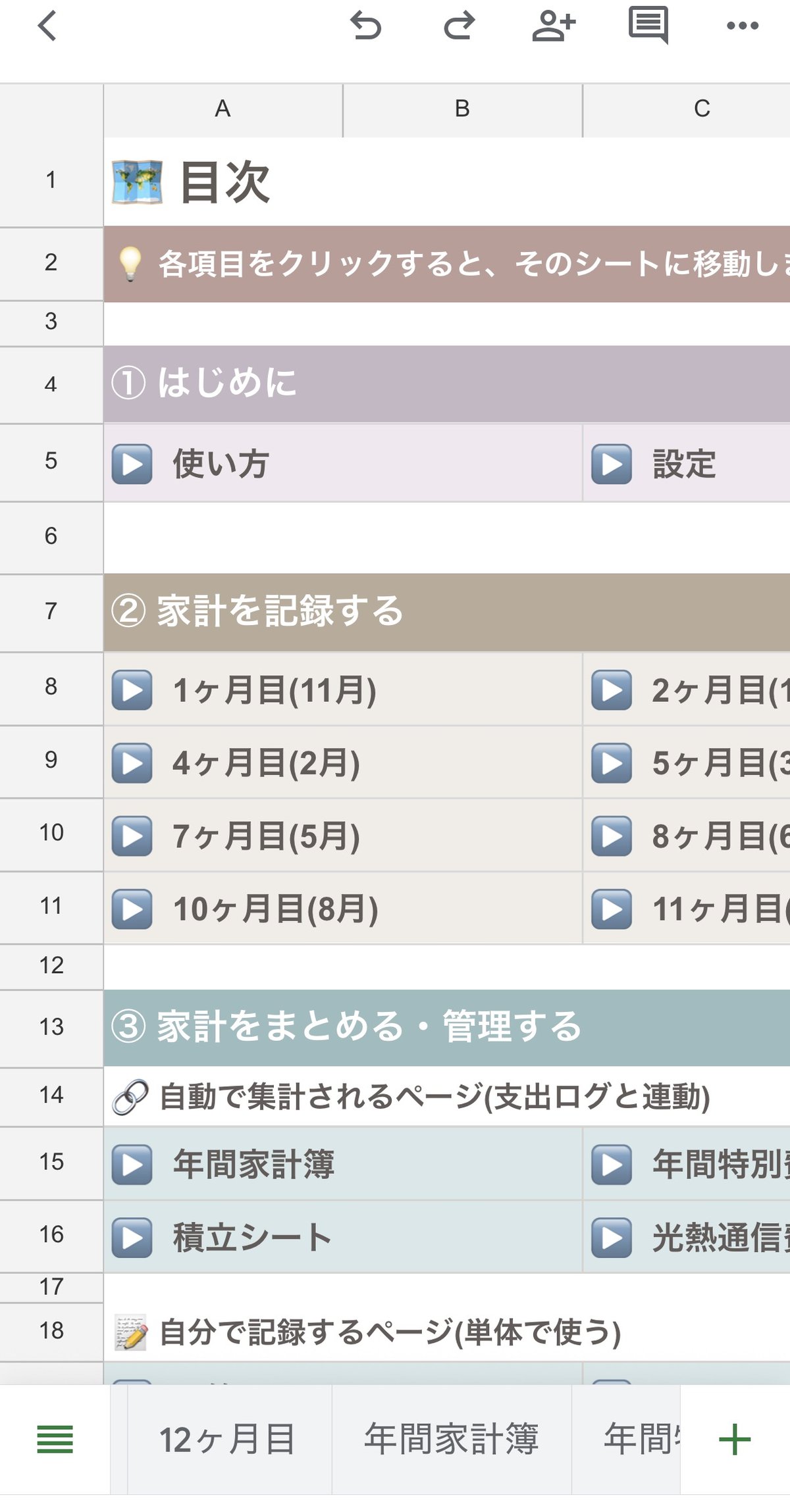Show the all sheets list icon
Viewport: 790px width, 1512px height.
pos(55,1439)
